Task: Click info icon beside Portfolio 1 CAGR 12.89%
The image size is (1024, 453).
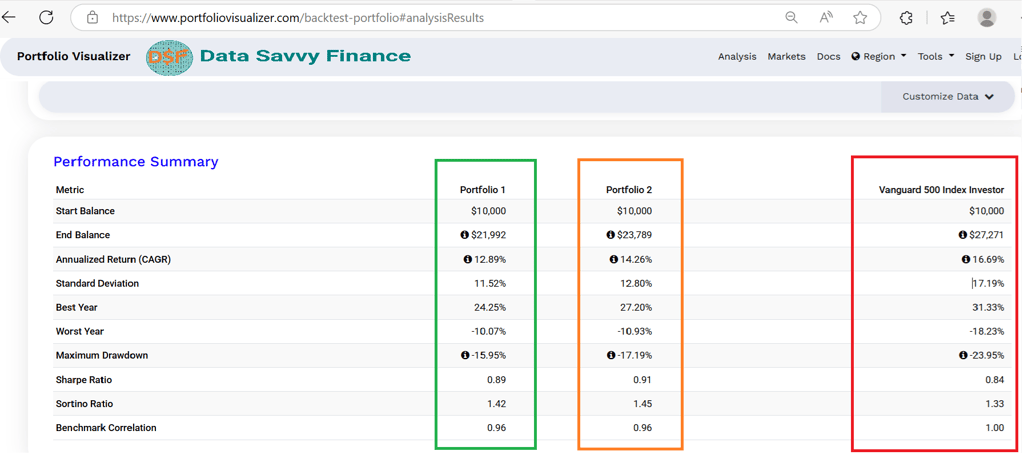Action: pos(468,259)
